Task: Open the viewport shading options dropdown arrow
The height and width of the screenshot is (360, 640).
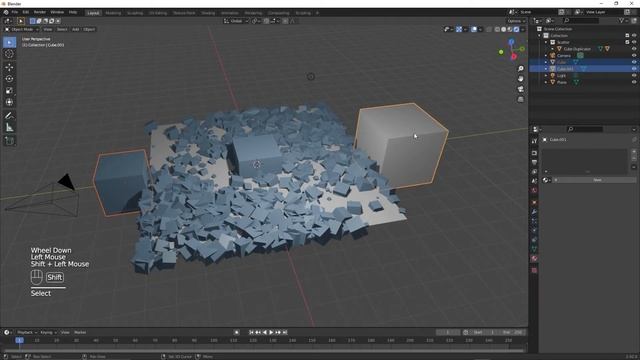Action: [x=523, y=29]
